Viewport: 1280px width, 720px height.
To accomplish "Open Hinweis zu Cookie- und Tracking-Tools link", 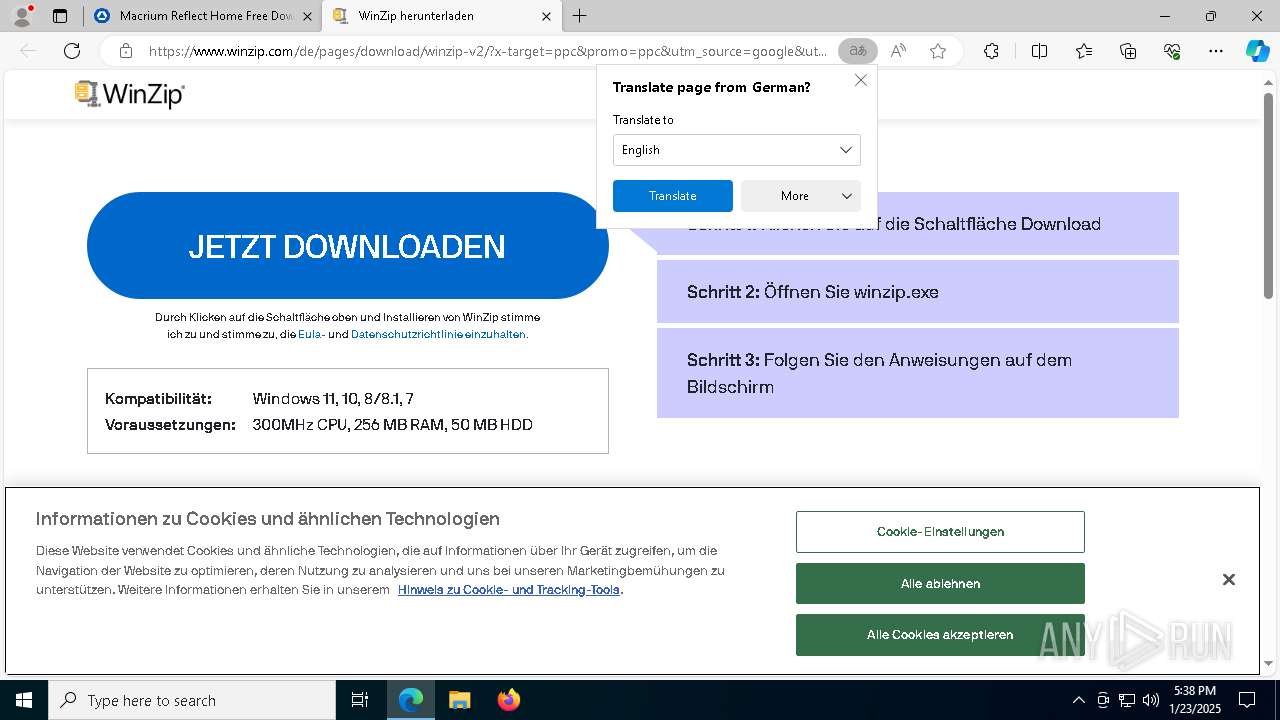I will pyautogui.click(x=509, y=590).
